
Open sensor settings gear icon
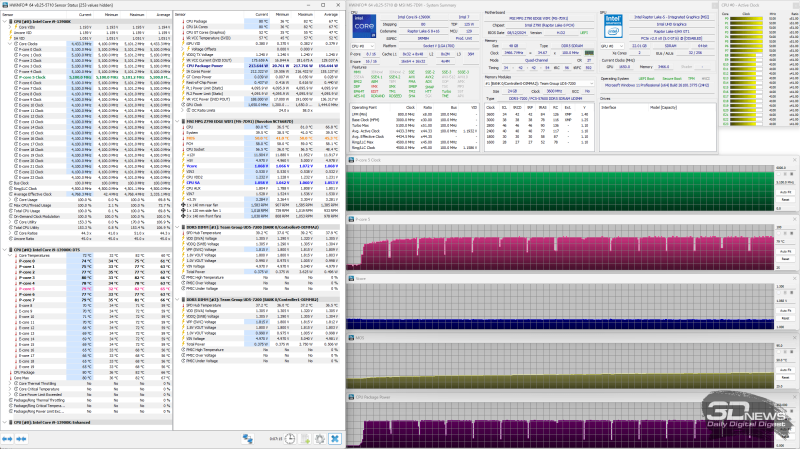[x=320, y=438]
